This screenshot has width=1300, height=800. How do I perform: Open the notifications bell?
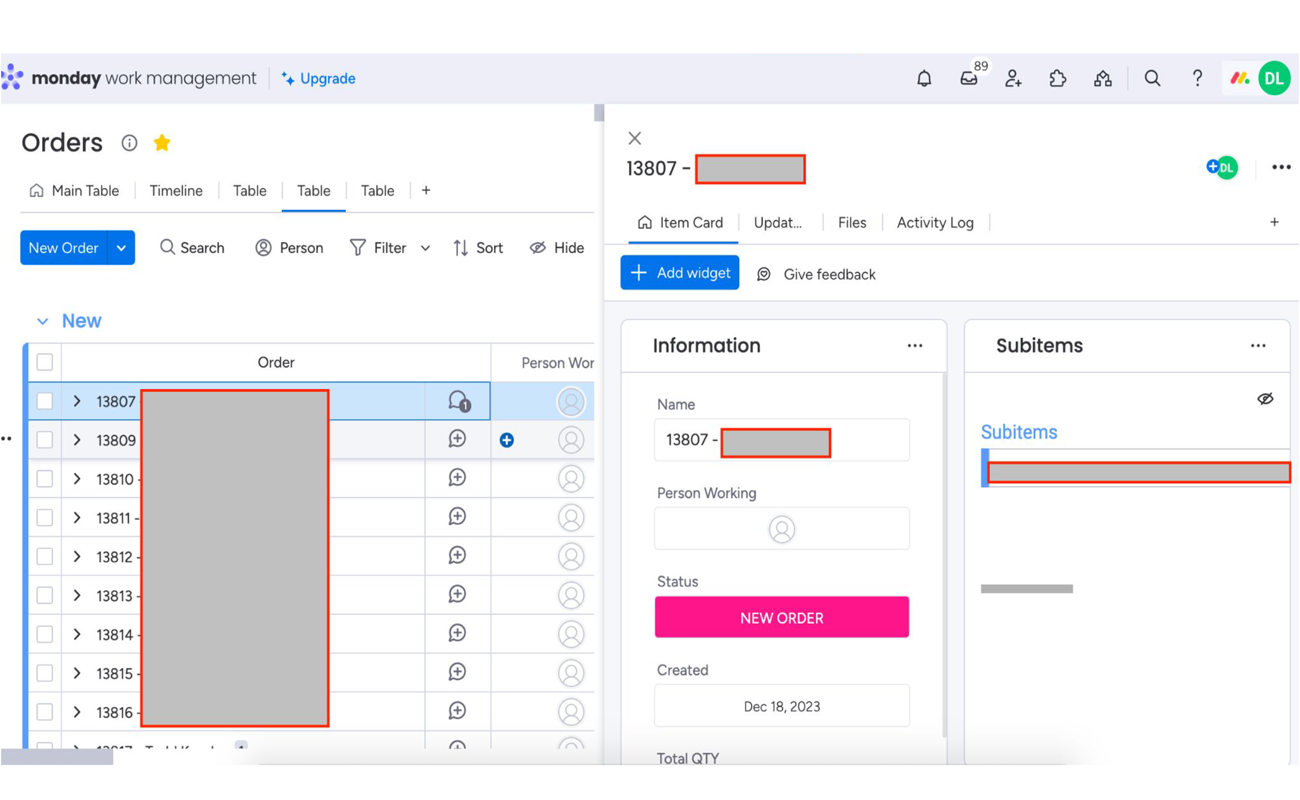click(924, 78)
